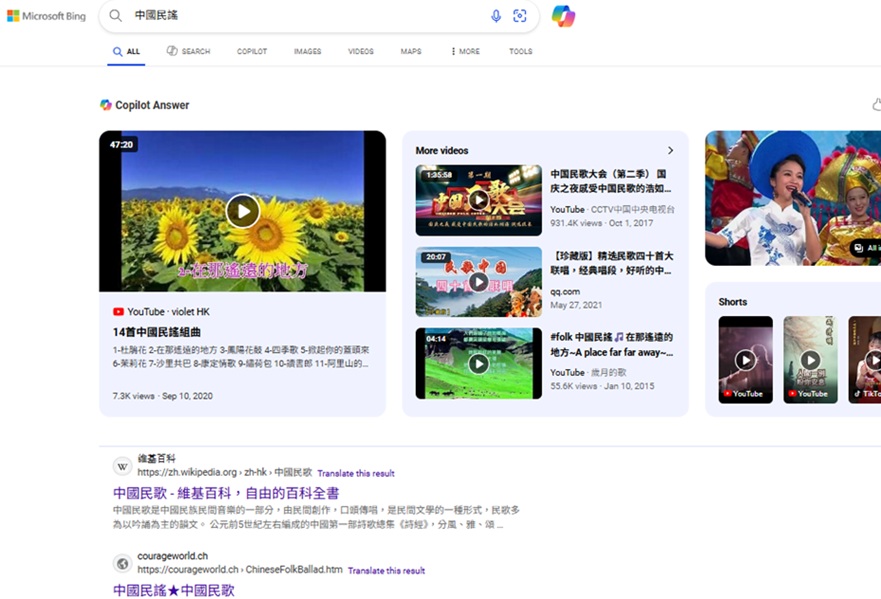Click the thumbs up feedback icon
881x599 pixels.
click(x=876, y=105)
